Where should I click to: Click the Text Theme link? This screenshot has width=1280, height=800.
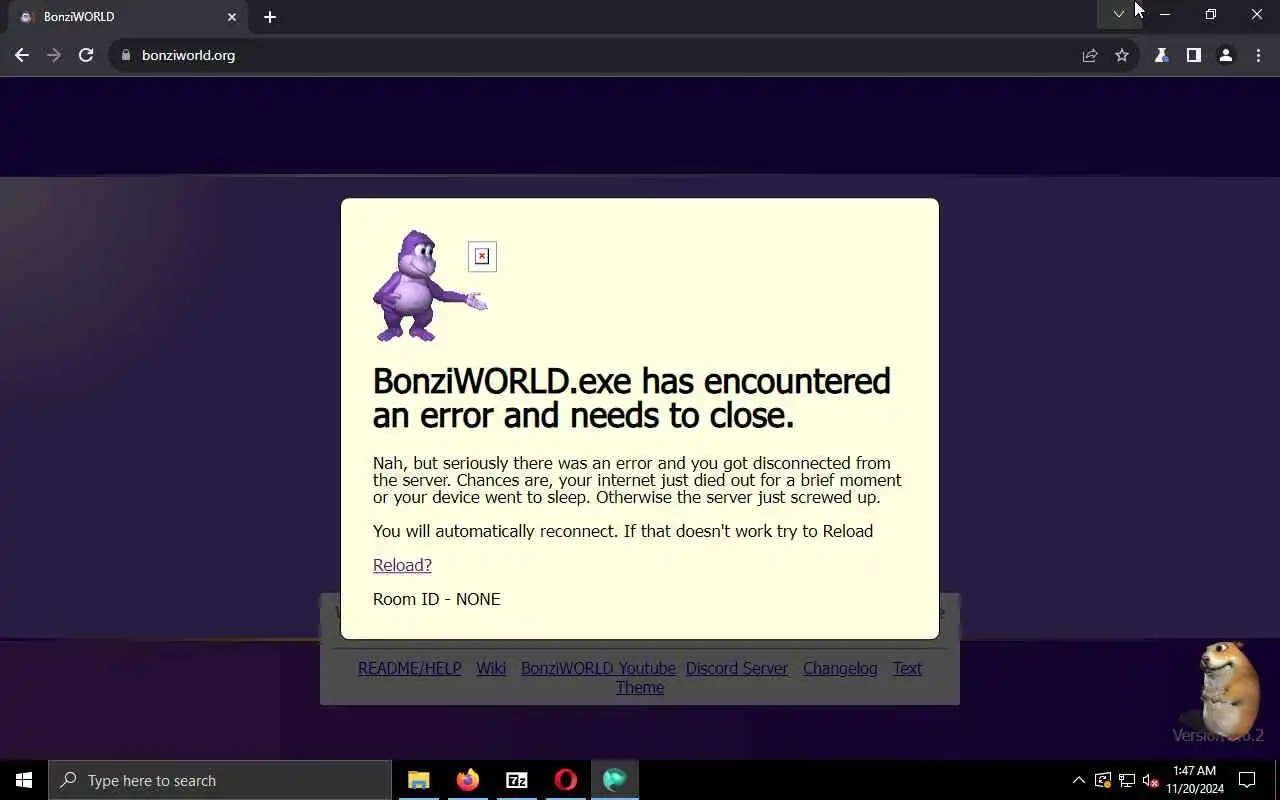pyautogui.click(x=907, y=668)
